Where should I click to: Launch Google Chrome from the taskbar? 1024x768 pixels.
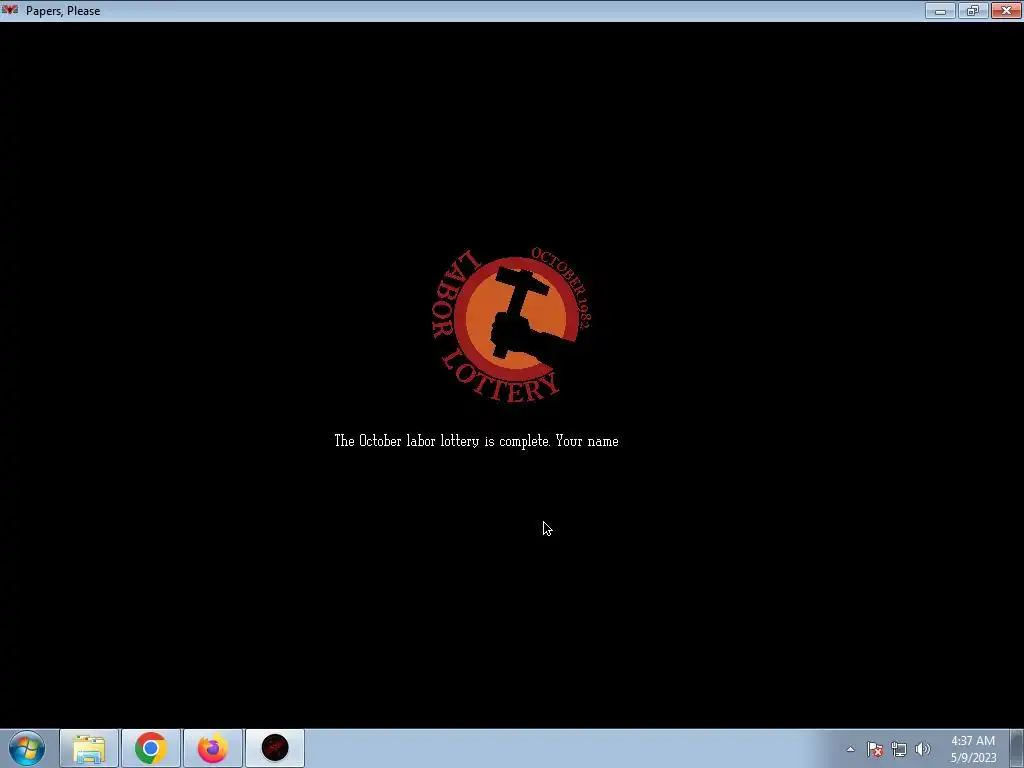coord(151,748)
